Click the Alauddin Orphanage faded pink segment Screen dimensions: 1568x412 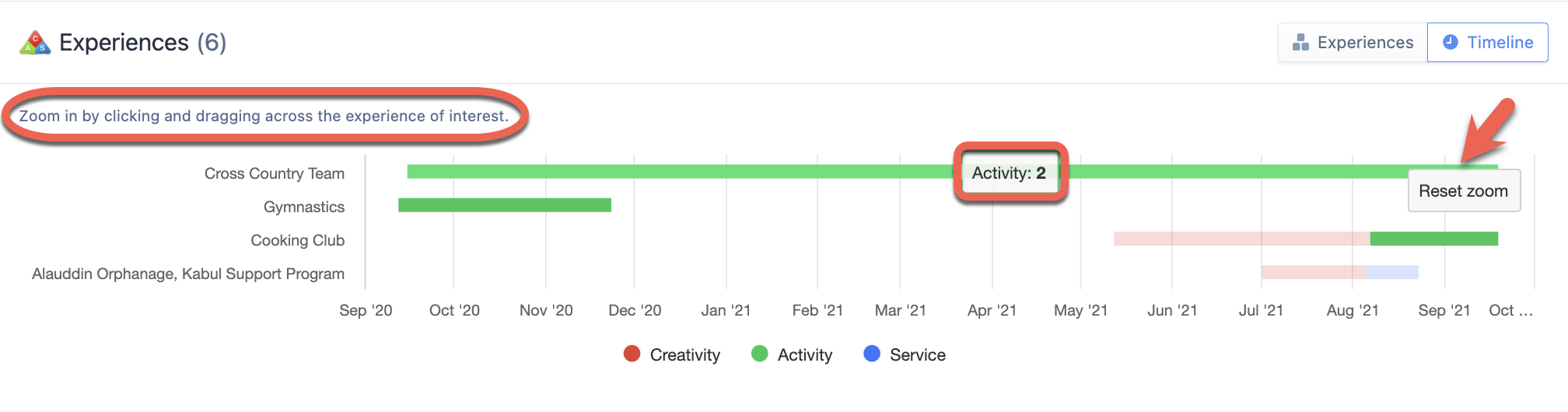1314,272
